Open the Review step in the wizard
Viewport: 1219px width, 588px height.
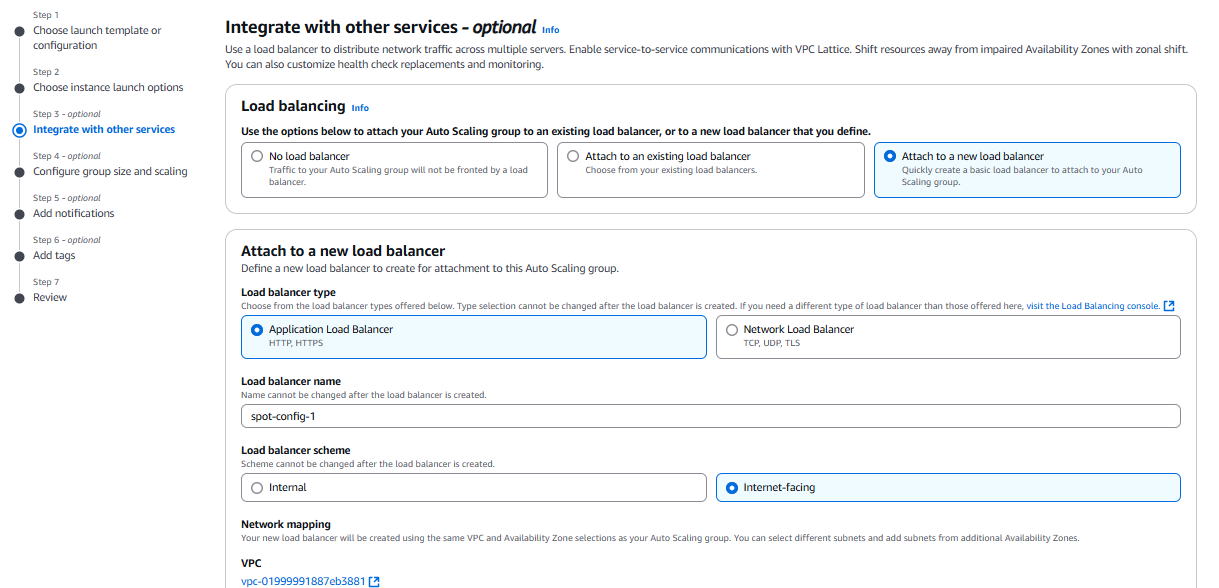[50, 297]
